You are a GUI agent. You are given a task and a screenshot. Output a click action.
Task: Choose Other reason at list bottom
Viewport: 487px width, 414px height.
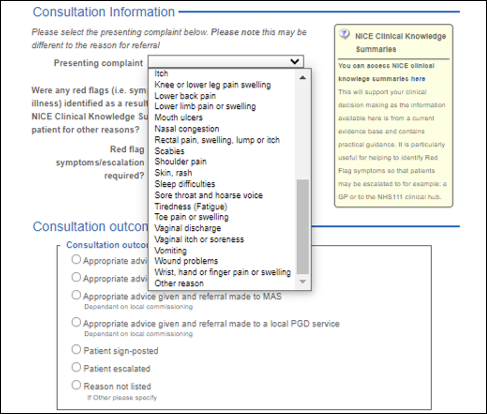179,283
